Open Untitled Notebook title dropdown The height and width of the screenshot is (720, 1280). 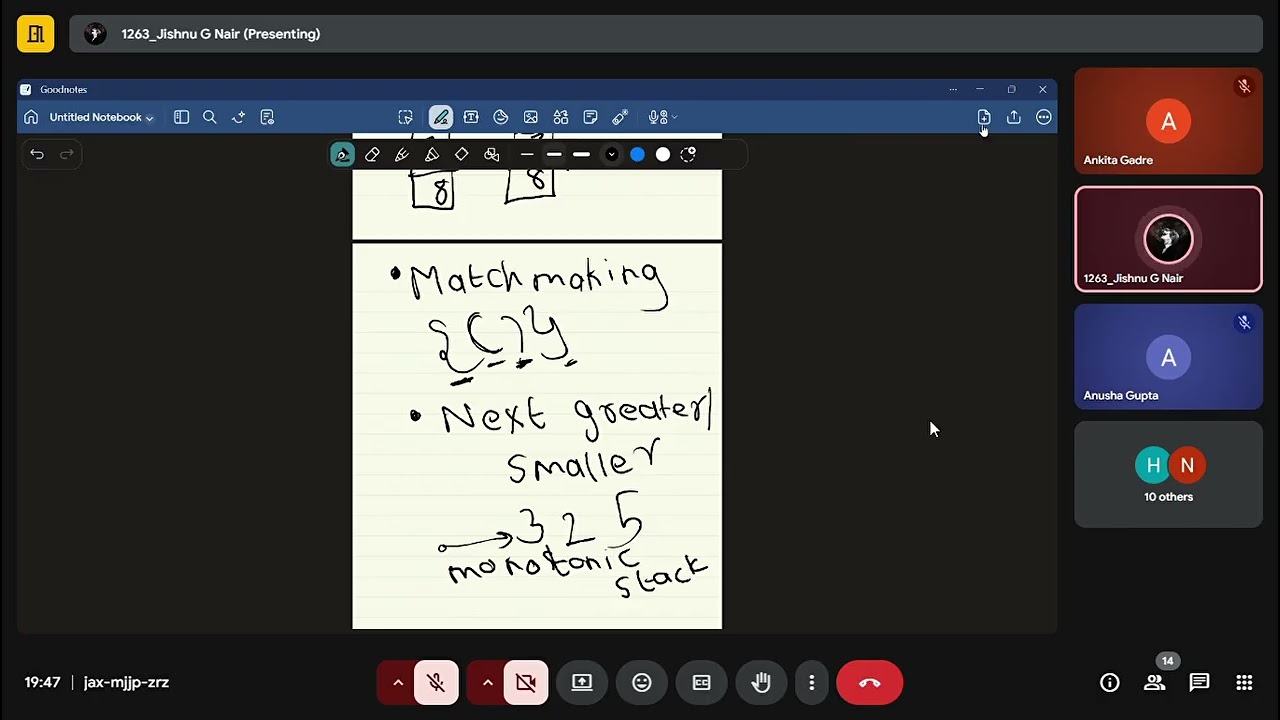101,117
